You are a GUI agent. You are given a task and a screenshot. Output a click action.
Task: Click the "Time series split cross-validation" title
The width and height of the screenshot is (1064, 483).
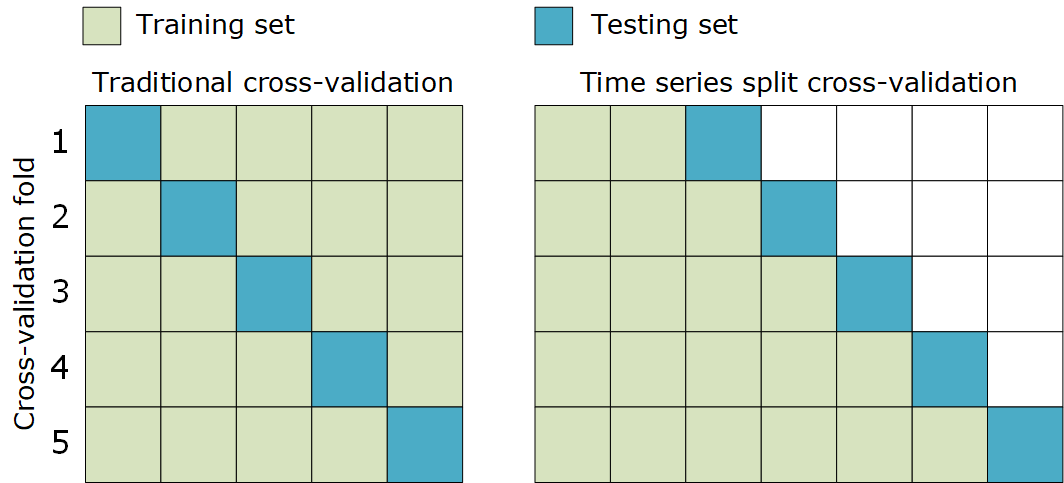click(x=798, y=83)
